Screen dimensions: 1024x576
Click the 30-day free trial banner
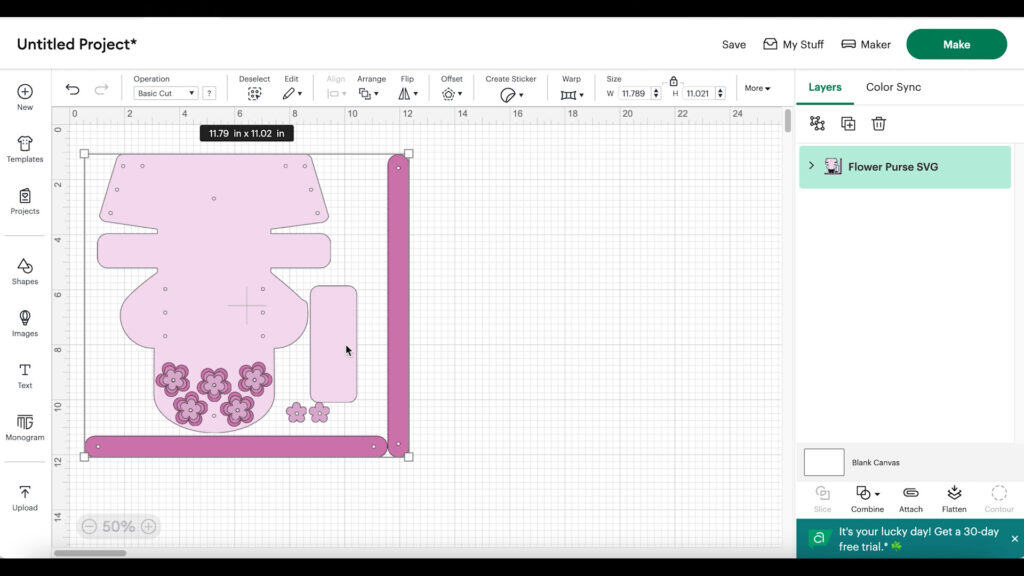point(910,539)
